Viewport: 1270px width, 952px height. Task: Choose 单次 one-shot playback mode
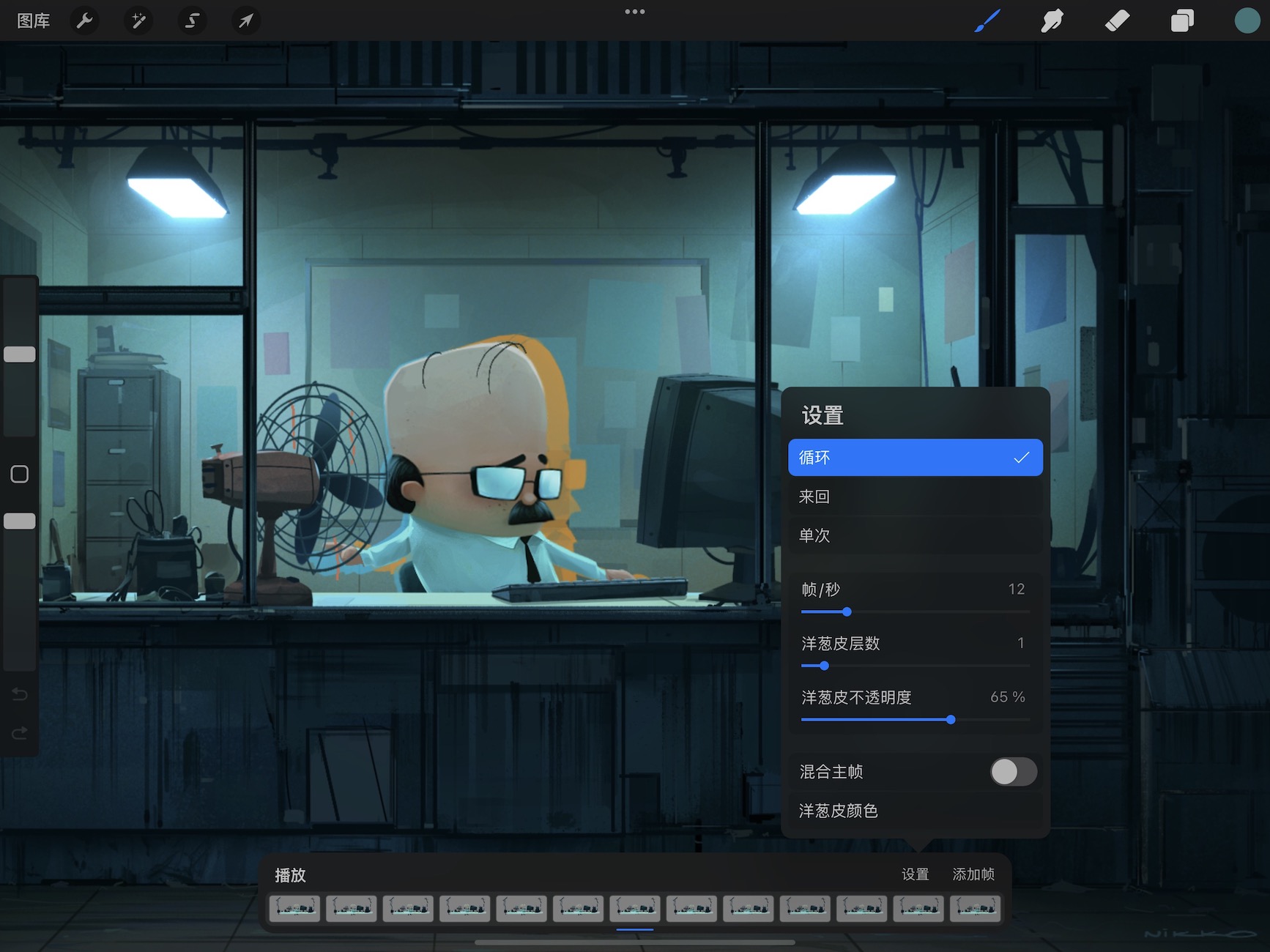tap(916, 535)
